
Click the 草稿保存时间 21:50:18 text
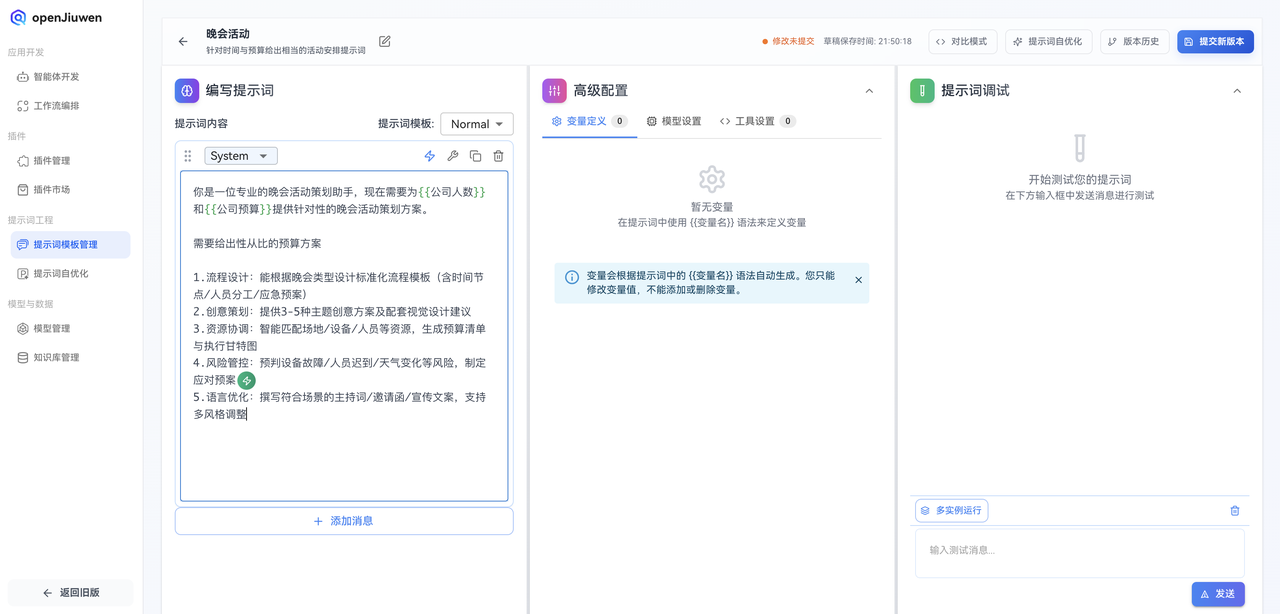(x=867, y=42)
